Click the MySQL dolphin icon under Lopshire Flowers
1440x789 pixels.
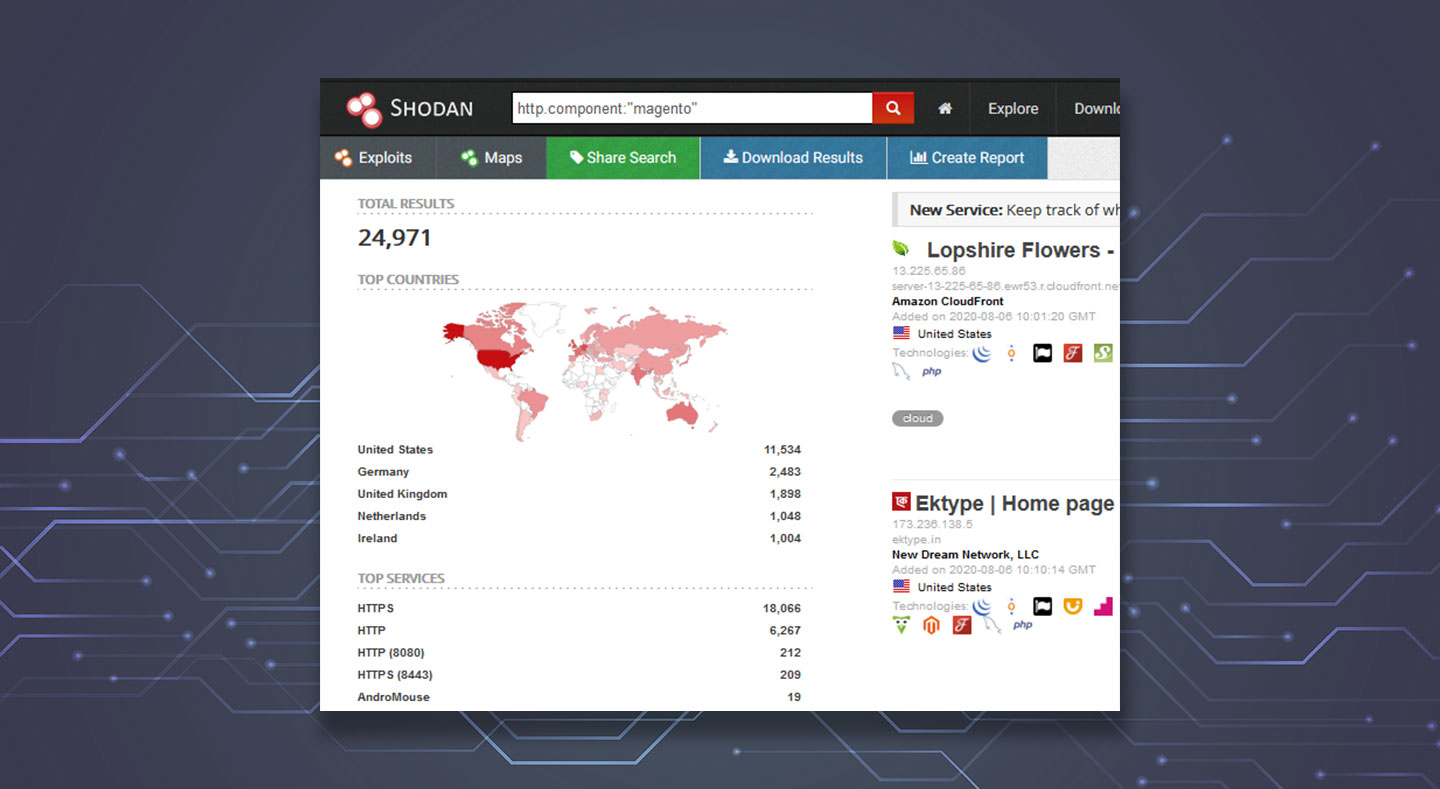pos(901,372)
